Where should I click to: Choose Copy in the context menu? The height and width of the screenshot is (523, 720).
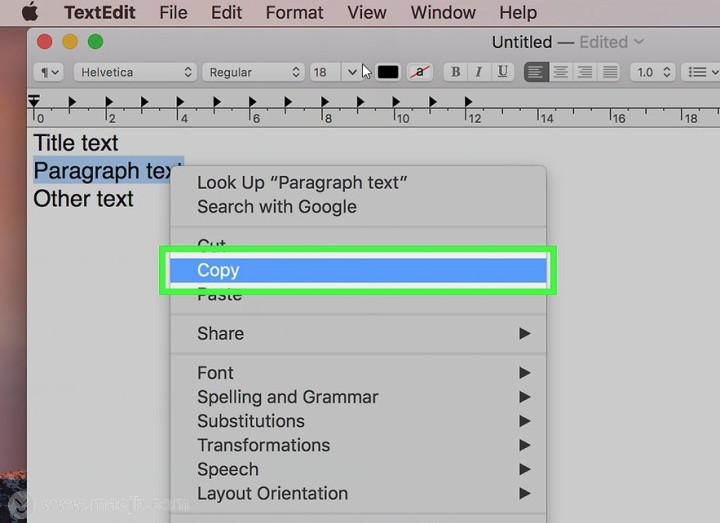pos(358,270)
